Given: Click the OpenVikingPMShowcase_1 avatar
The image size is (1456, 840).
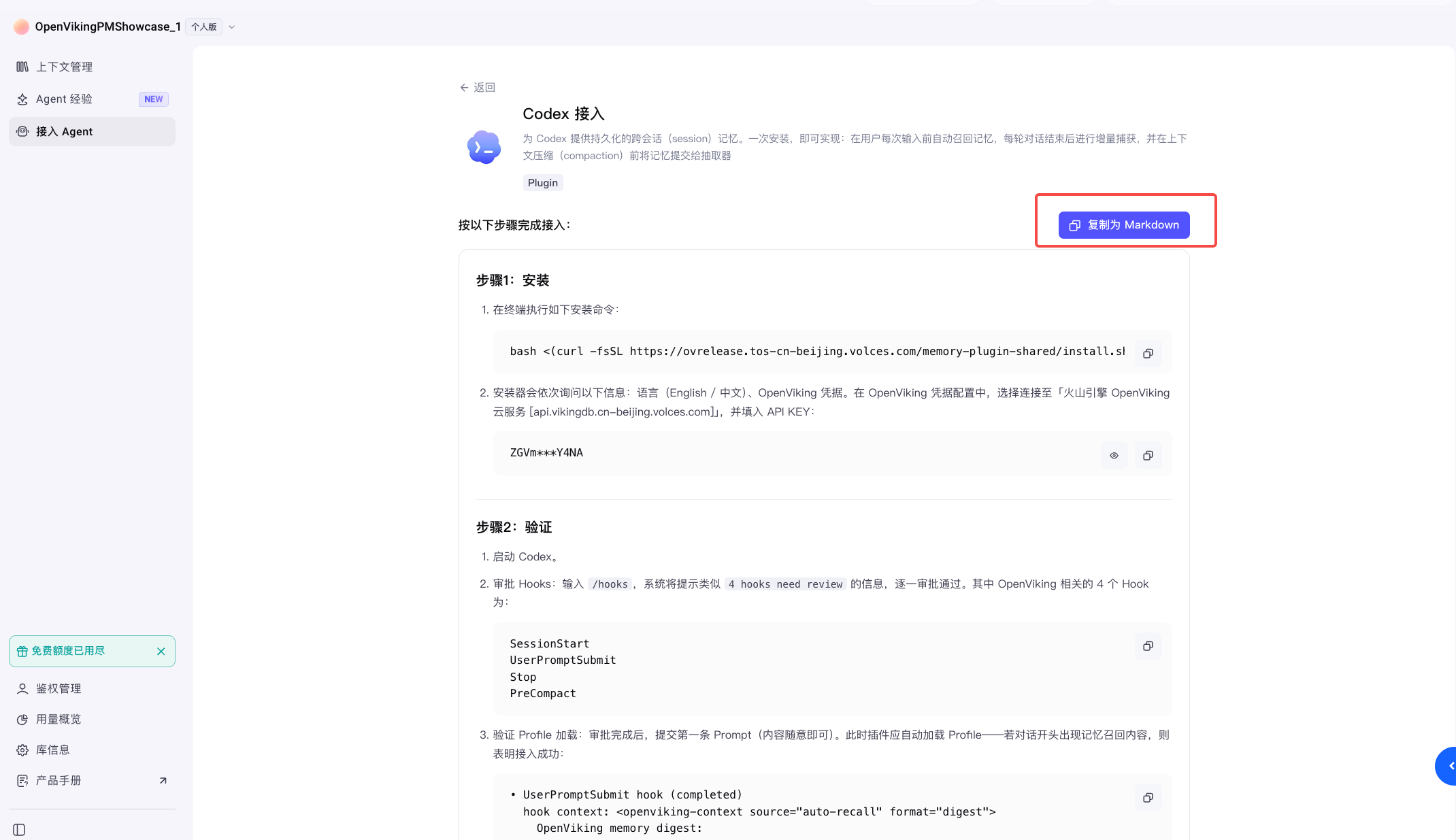Looking at the screenshot, I should click(x=21, y=27).
